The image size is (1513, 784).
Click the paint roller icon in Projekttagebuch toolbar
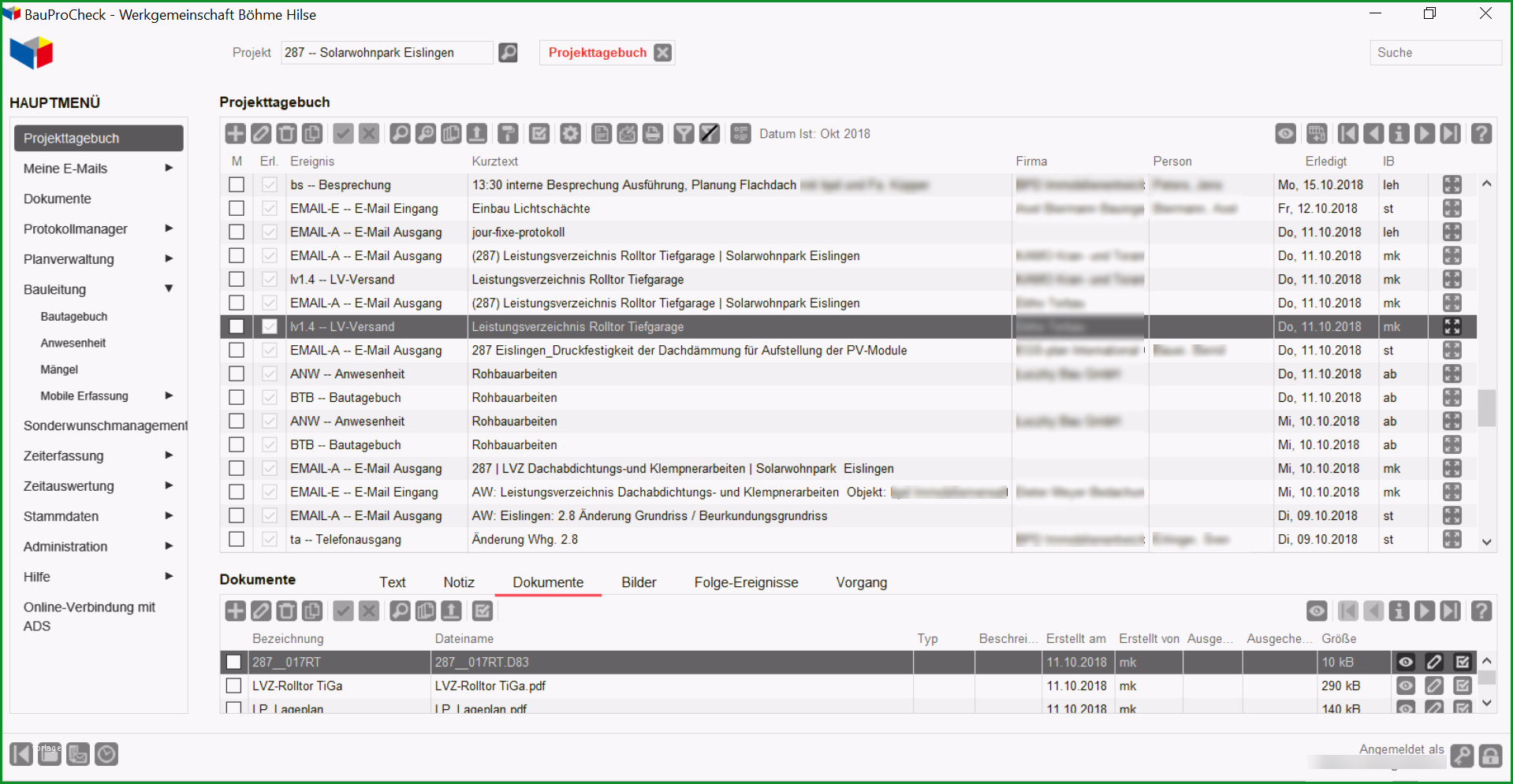tap(509, 133)
